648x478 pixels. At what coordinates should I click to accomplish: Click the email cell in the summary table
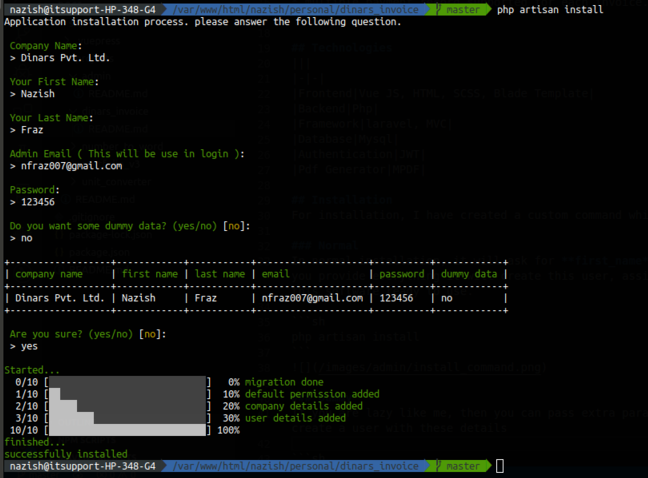[311, 297]
